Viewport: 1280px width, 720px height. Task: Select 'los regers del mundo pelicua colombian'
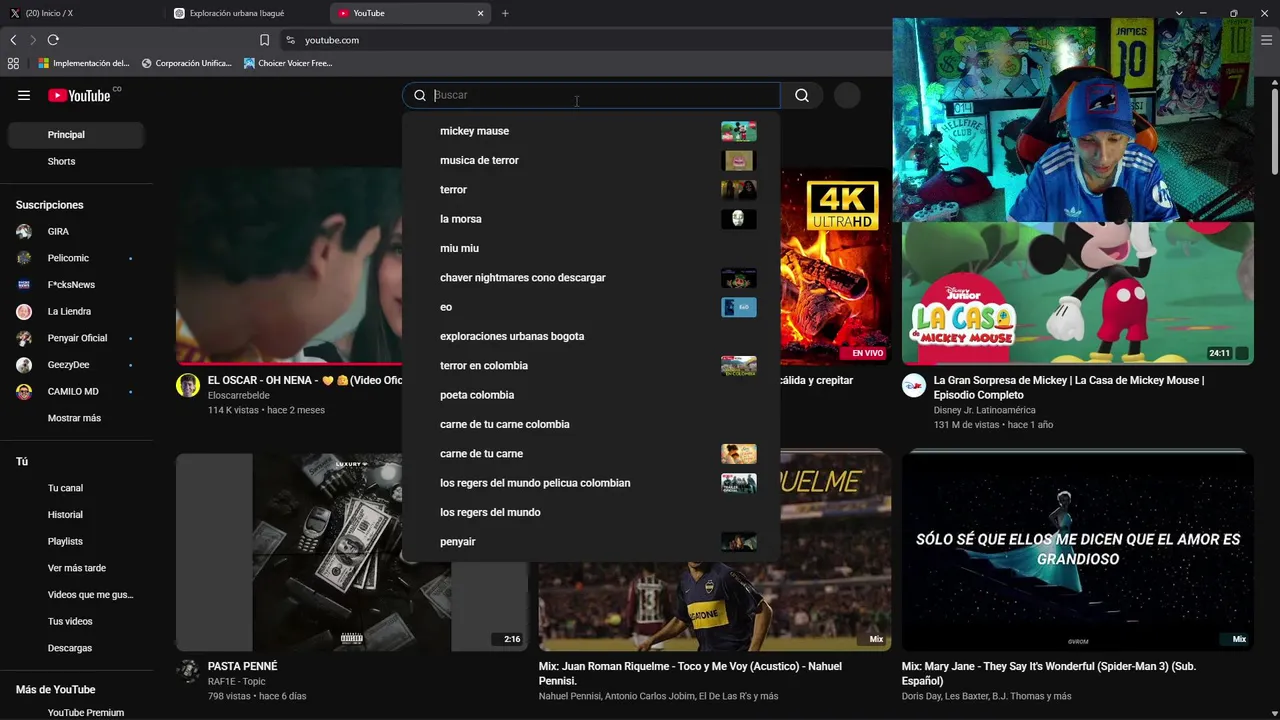coord(591,483)
